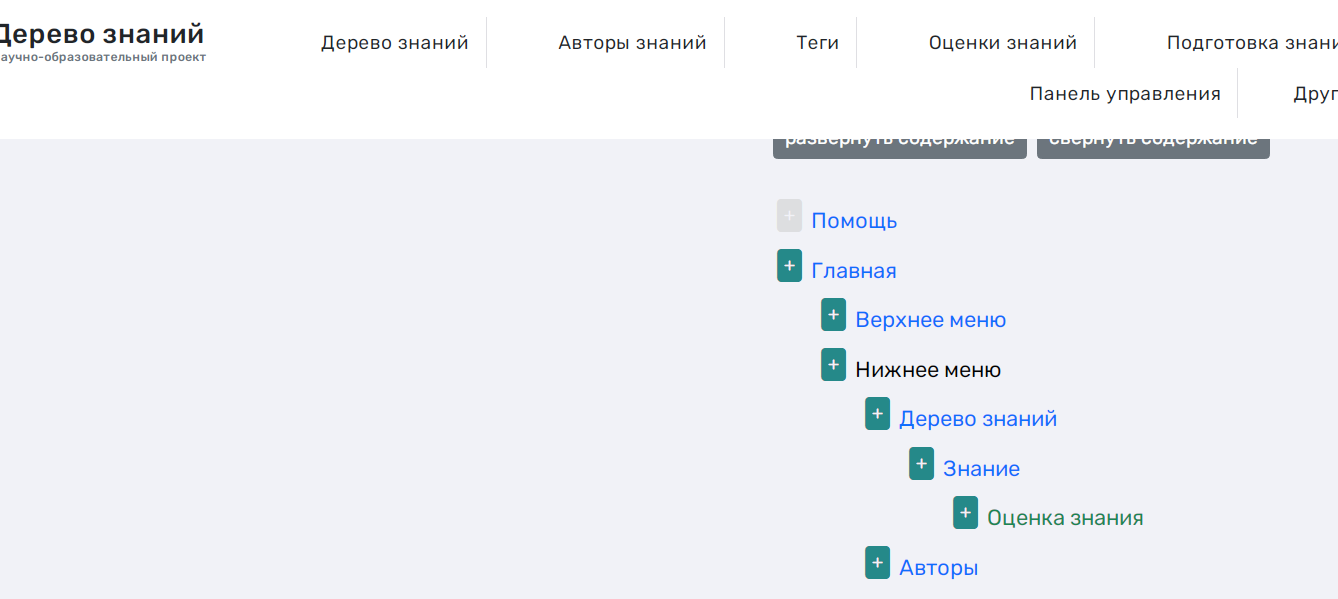Open the Оценка знания link
Screen dimensions: 1338x599
tap(1065, 517)
